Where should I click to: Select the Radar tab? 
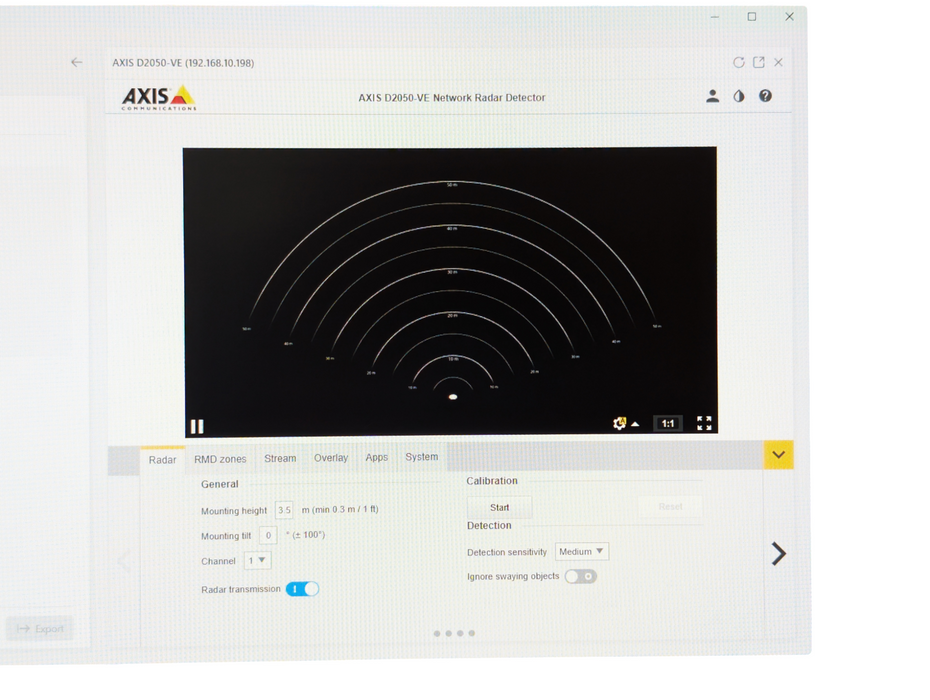[162, 460]
